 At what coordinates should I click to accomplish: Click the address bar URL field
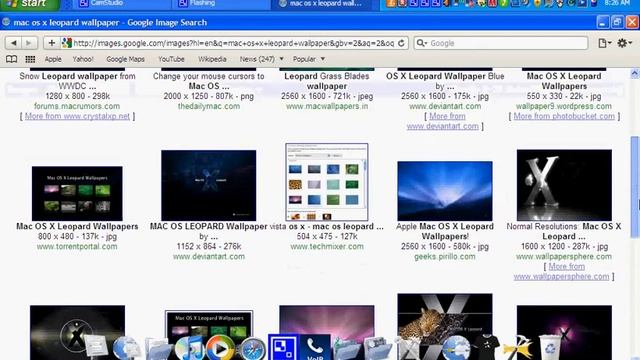(233, 43)
